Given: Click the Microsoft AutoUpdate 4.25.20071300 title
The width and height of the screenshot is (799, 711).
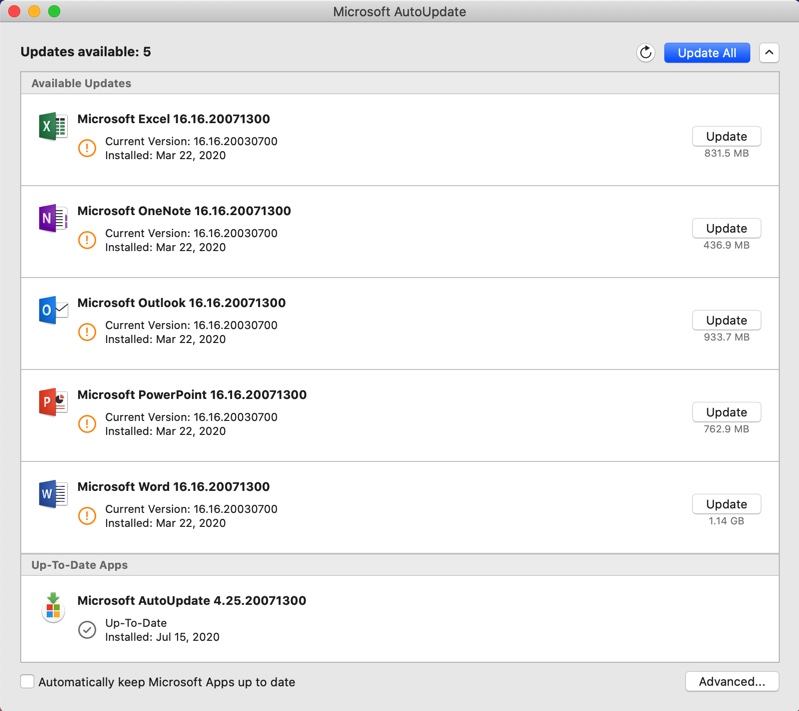Looking at the screenshot, I should coord(192,600).
